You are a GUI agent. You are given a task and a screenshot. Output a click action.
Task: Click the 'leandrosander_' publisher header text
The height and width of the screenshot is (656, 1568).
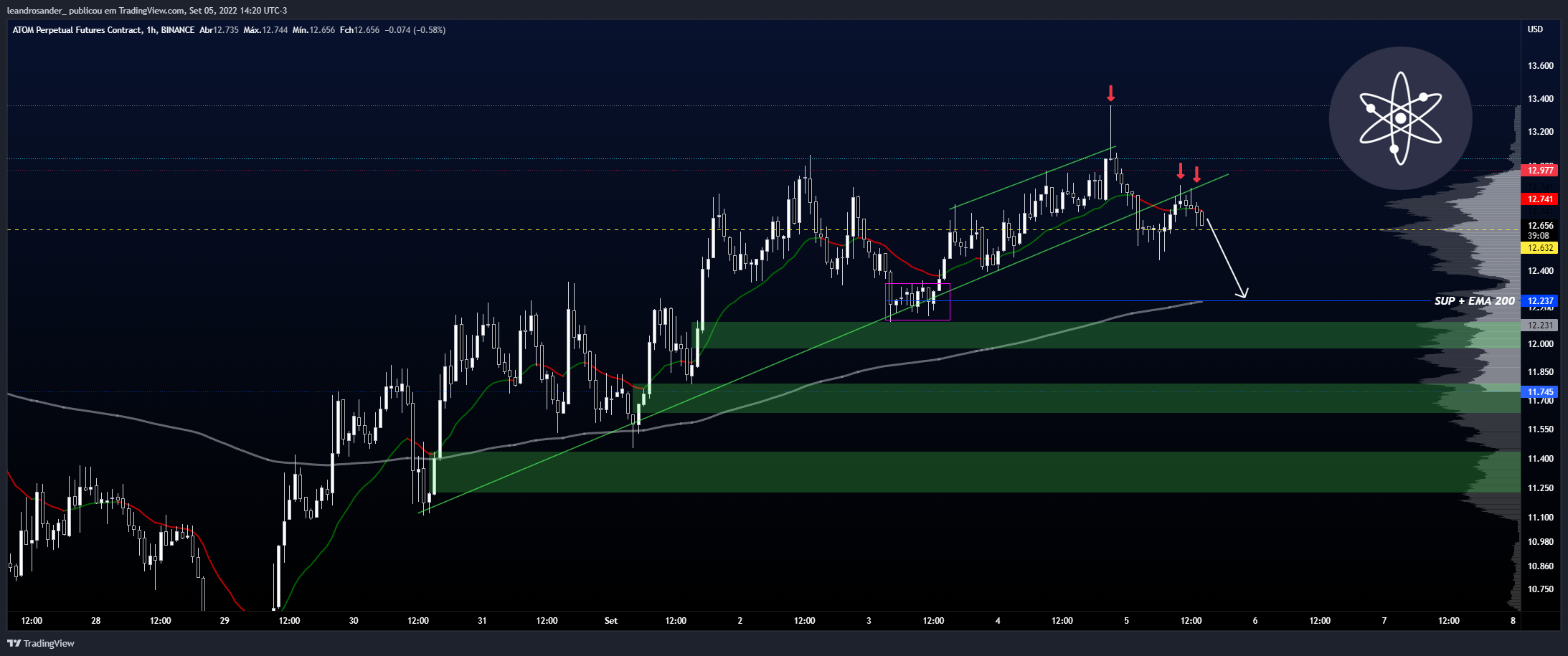click(36, 11)
